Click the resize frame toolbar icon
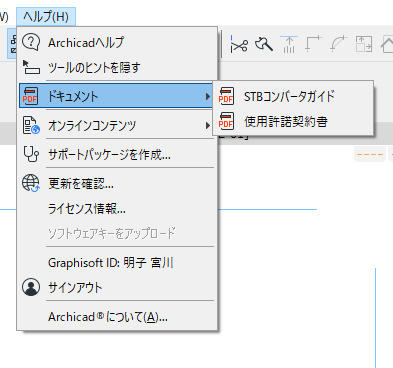The image size is (393, 368). (364, 44)
